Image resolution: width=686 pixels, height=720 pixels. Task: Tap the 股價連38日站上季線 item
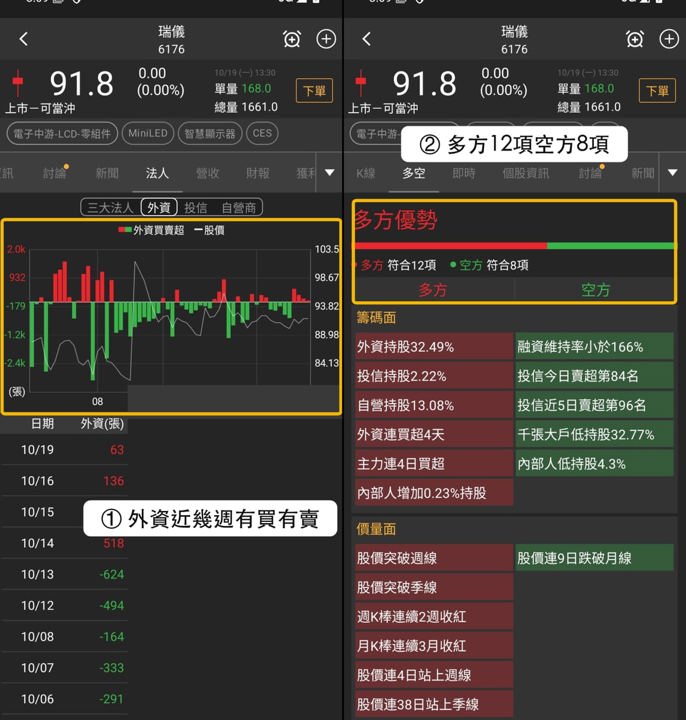point(434,704)
